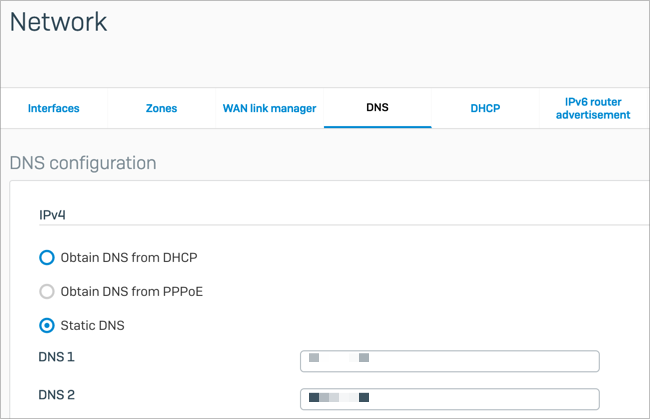Choose Obtain DNS from PPPoE radio button
The width and height of the screenshot is (650, 419).
click(x=47, y=291)
